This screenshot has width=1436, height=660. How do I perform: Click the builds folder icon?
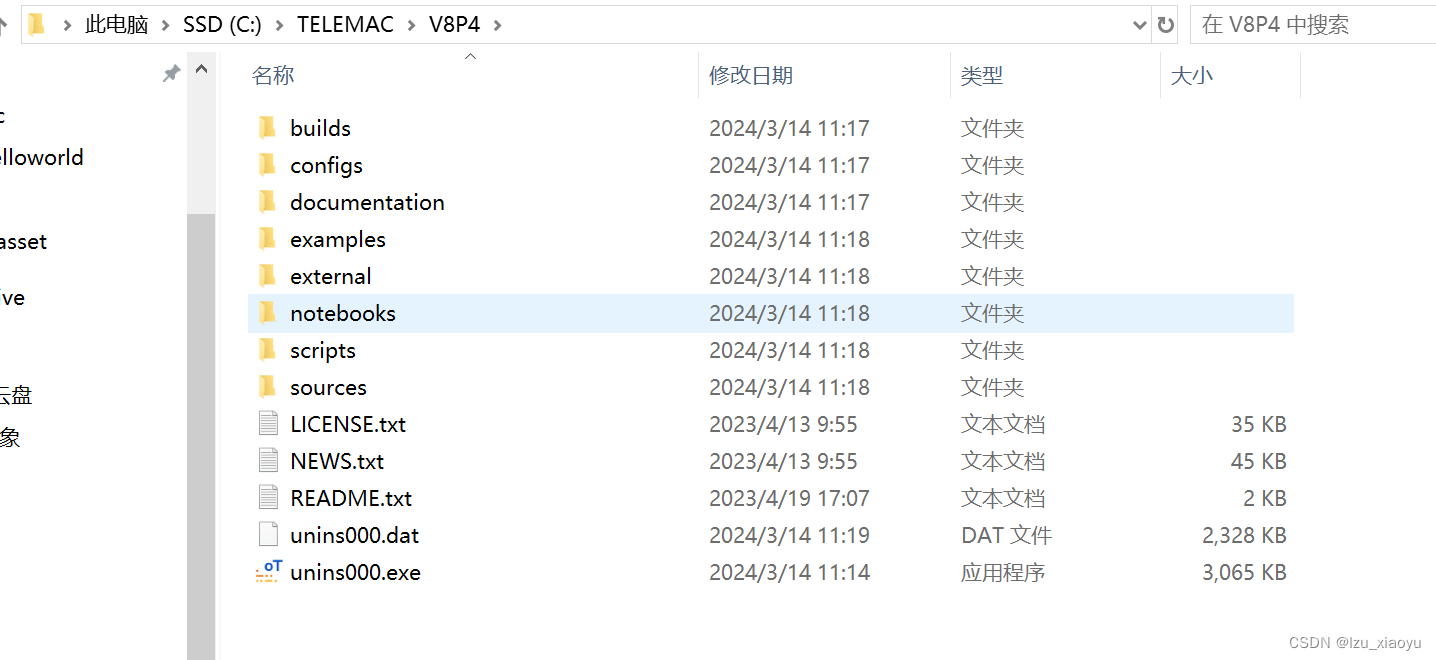pos(267,127)
